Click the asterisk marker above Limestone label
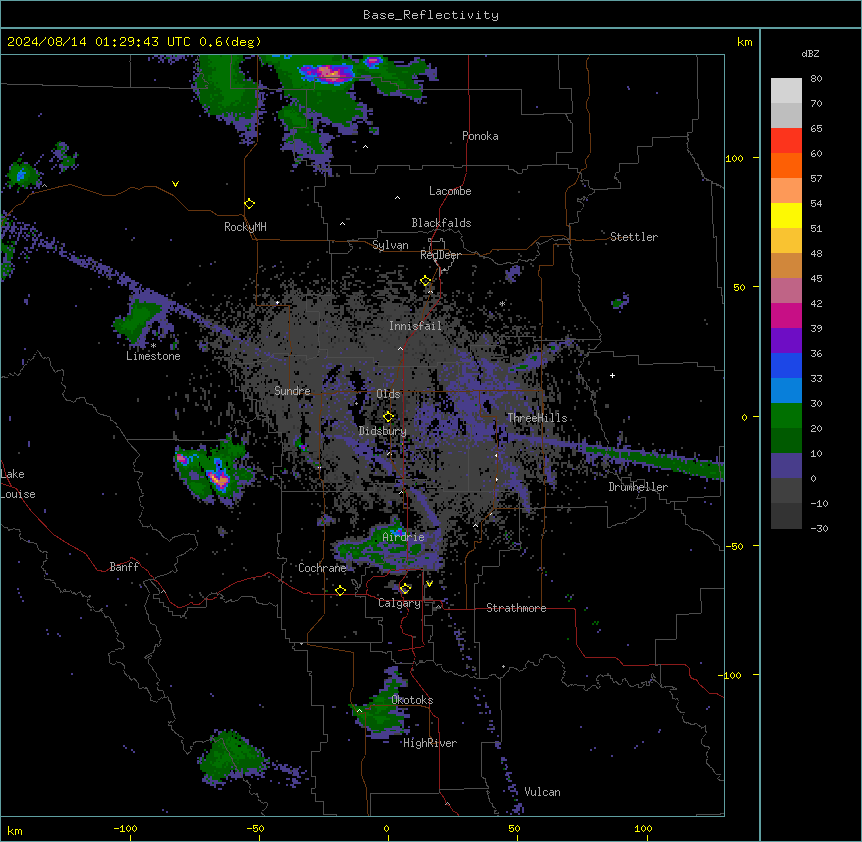This screenshot has height=842, width=862. (153, 346)
